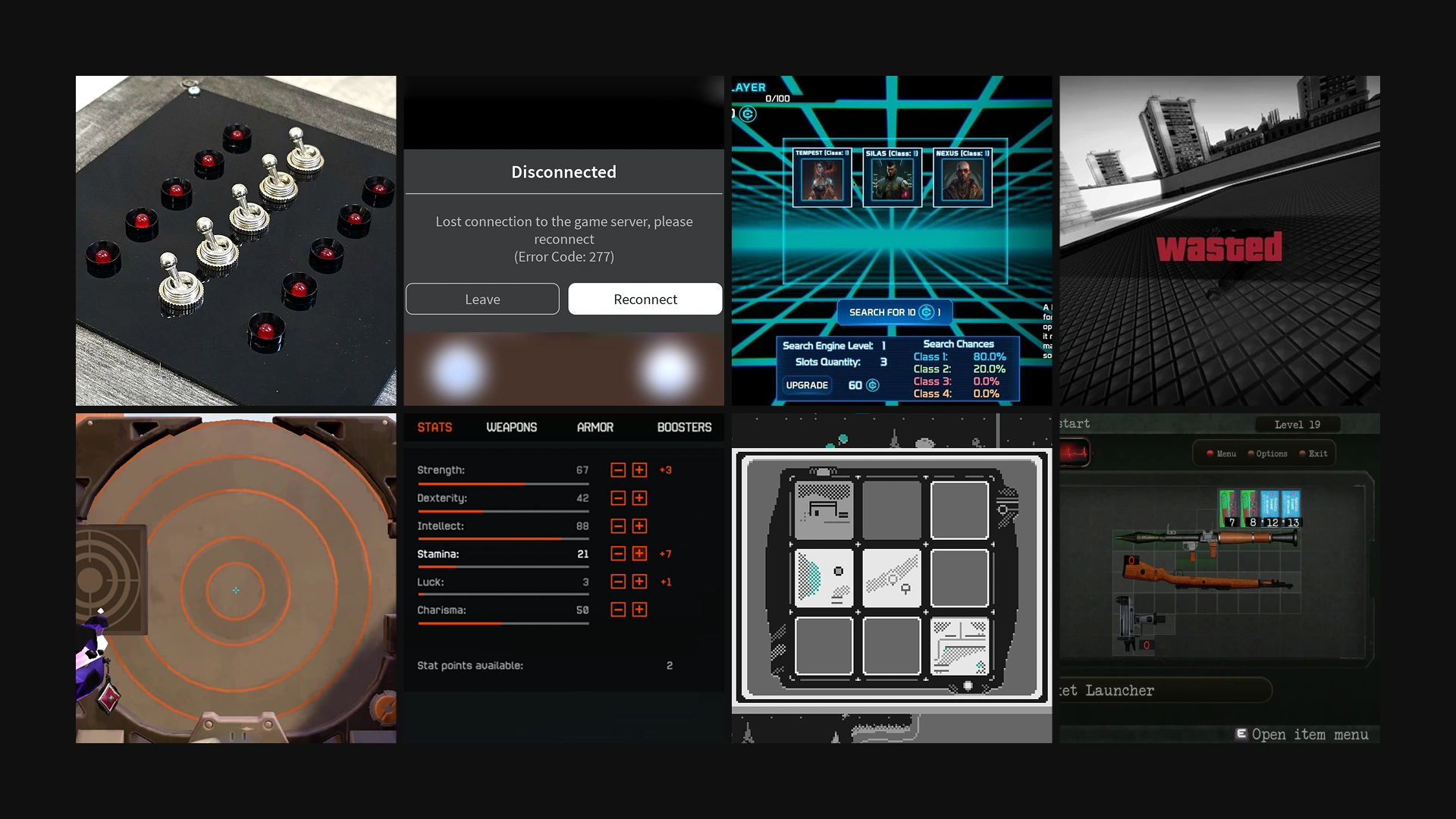The image size is (1456, 819).
Task: Switch to the WEAPONS tab
Action: point(512,427)
